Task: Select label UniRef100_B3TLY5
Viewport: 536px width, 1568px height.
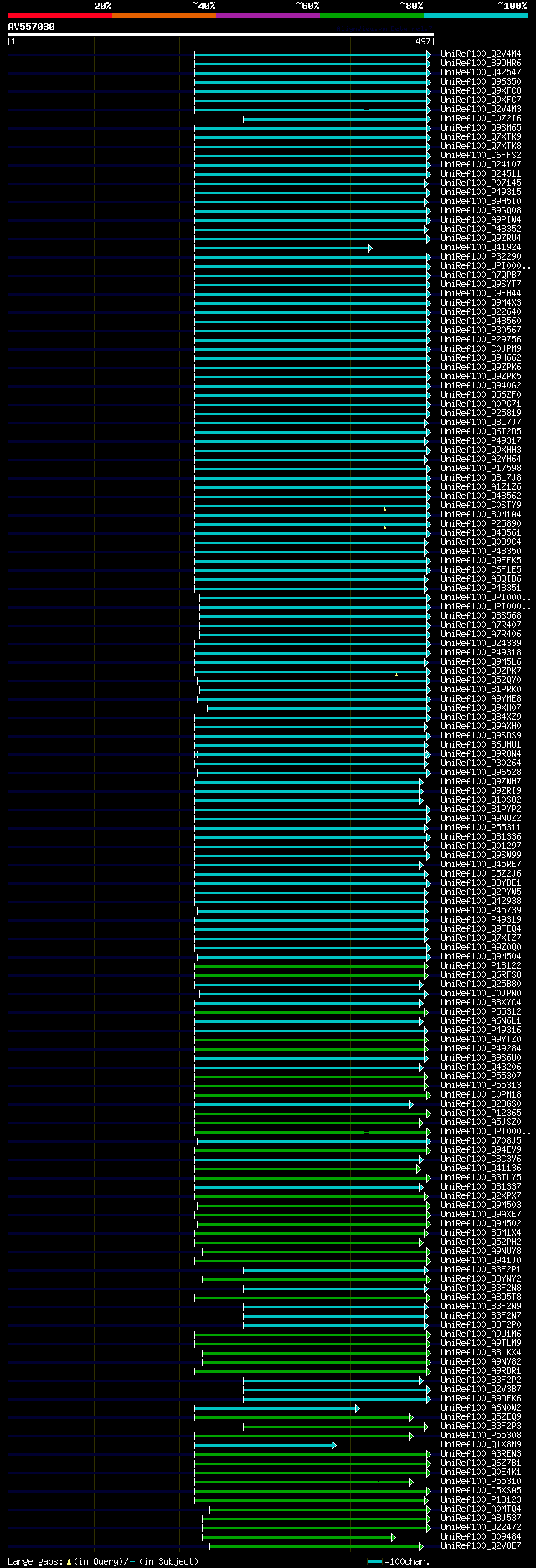Action: (x=481, y=1177)
